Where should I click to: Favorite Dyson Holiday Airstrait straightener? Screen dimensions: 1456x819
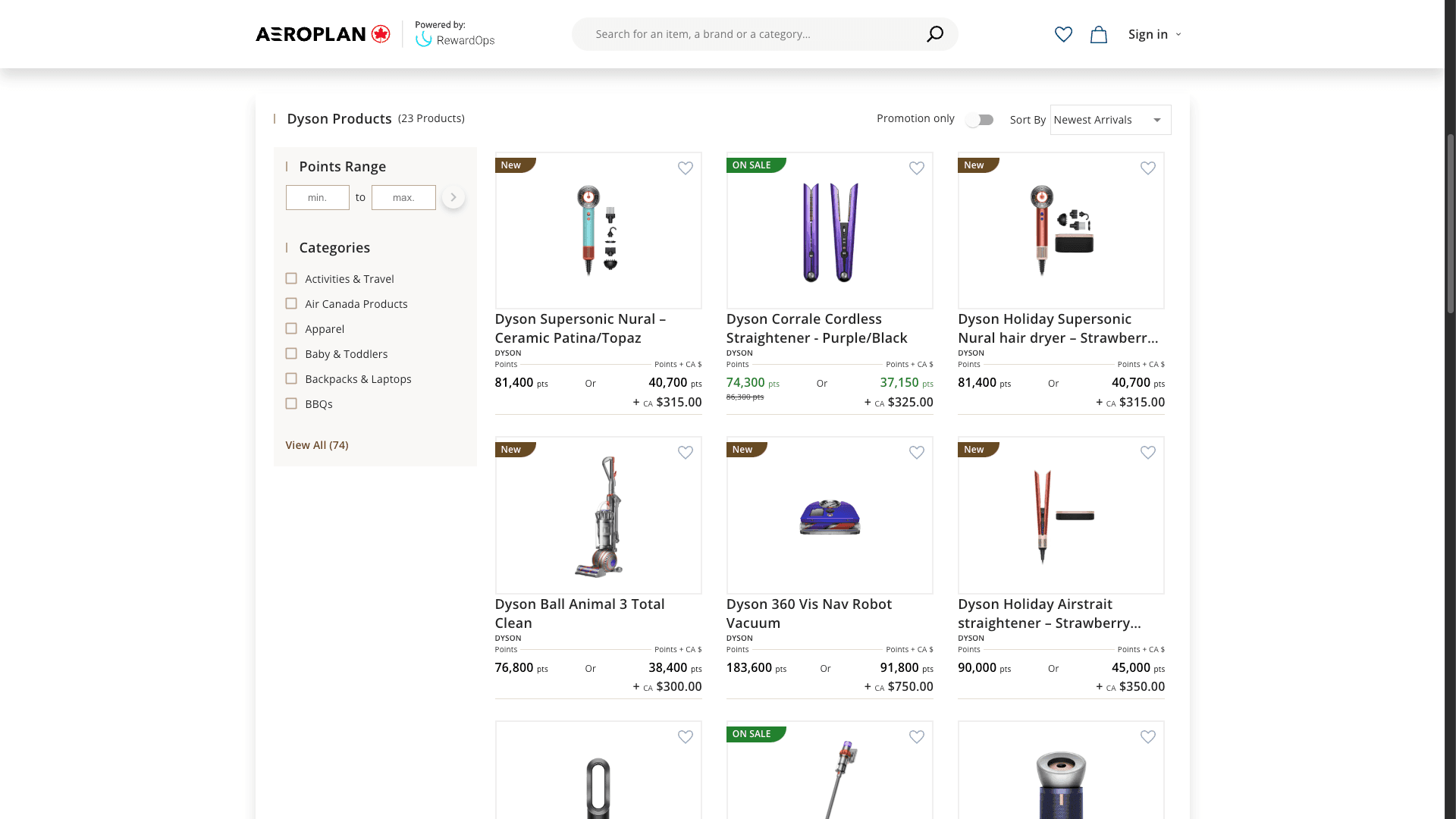click(x=1148, y=453)
